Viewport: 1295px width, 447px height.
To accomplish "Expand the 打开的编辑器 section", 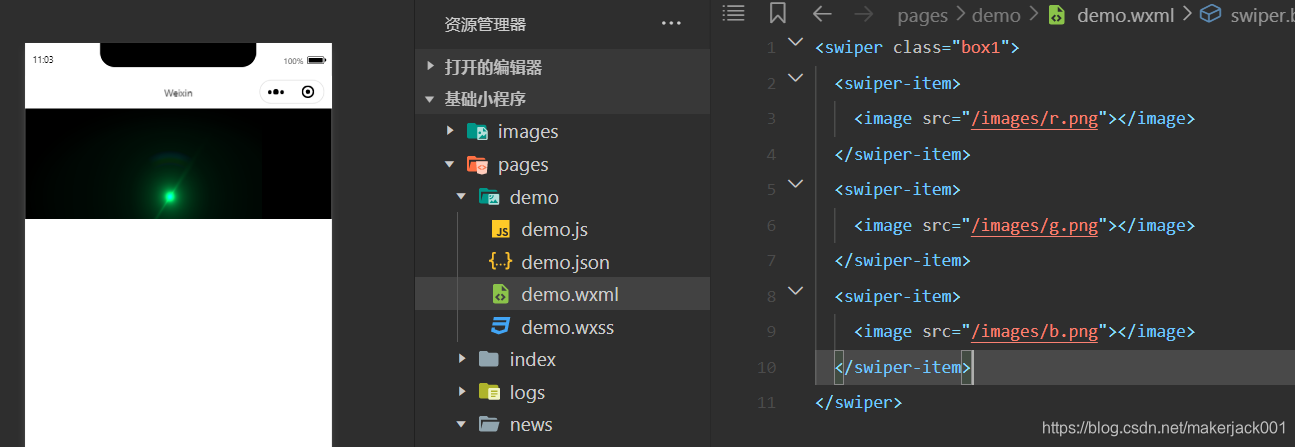I will [430, 67].
